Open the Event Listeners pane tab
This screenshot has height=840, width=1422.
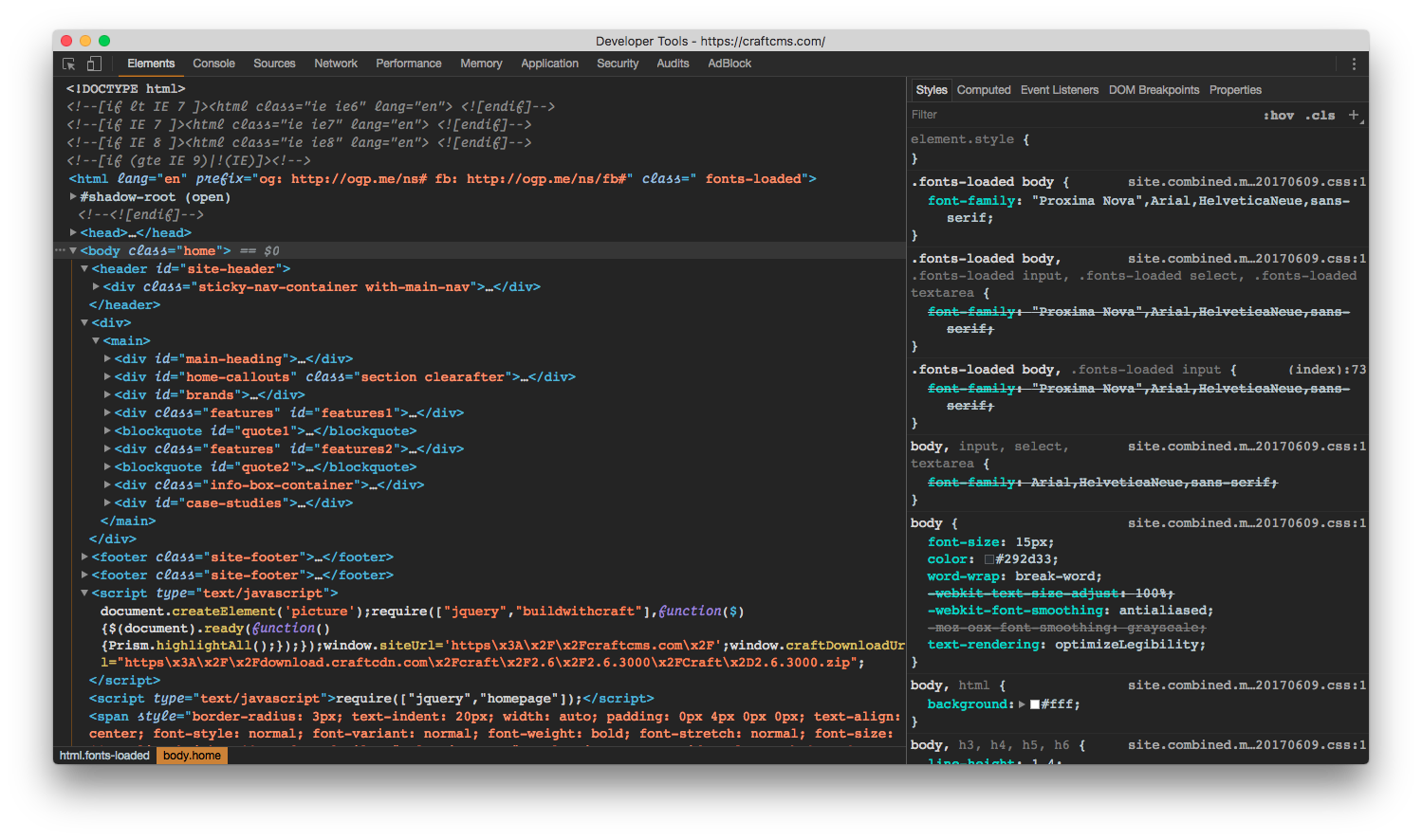pos(1060,90)
